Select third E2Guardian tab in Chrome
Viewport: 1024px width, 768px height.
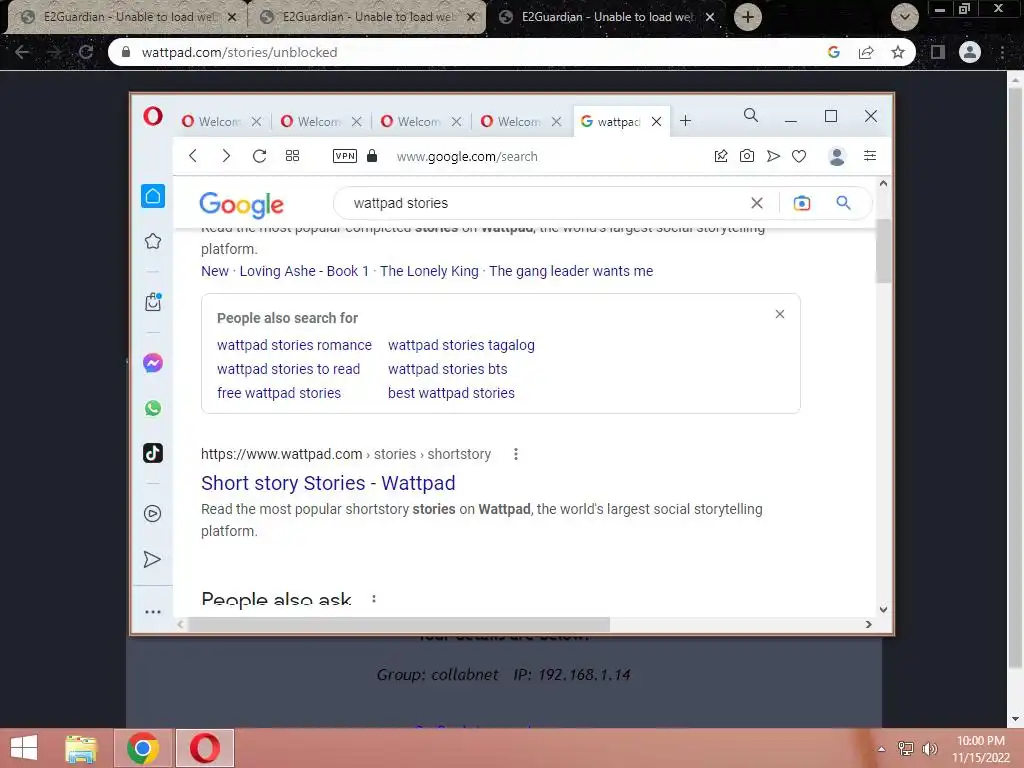click(604, 17)
